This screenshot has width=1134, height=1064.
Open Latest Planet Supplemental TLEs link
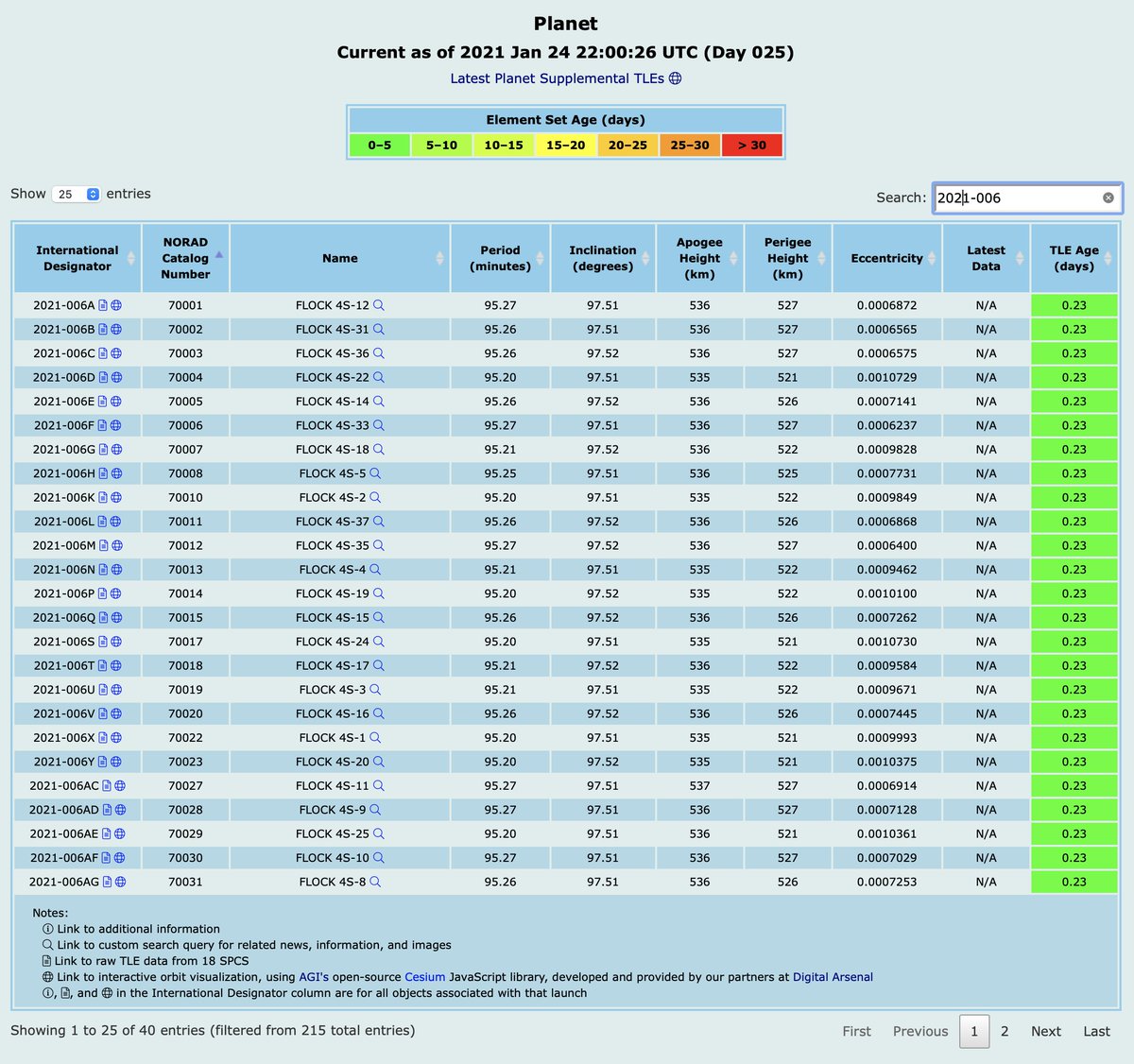[558, 78]
